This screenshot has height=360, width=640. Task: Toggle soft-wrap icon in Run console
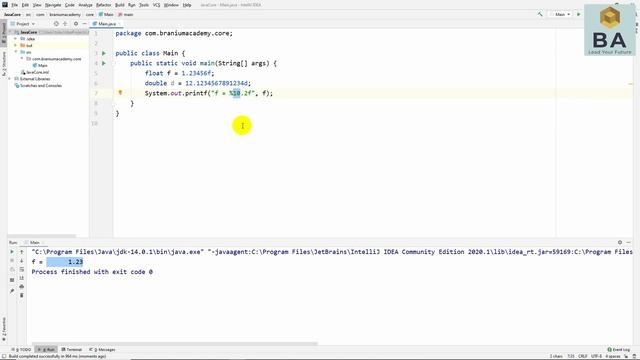(x=22, y=269)
